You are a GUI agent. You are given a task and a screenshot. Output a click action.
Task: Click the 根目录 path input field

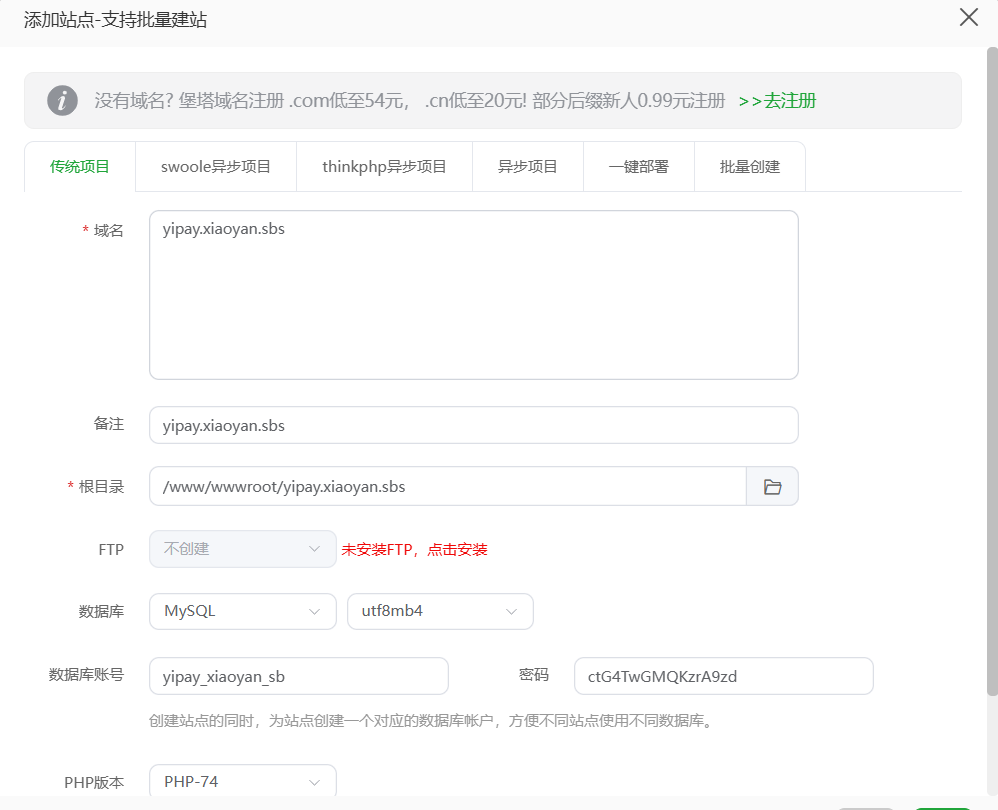pos(447,487)
